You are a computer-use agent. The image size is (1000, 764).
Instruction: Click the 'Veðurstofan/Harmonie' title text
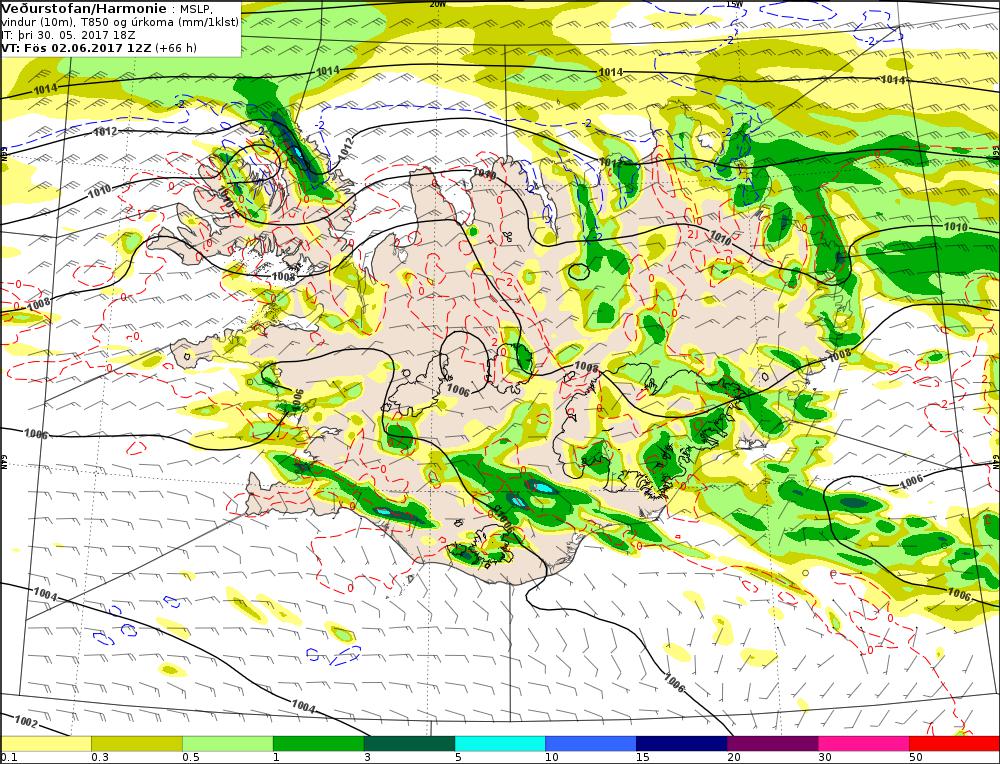coord(84,8)
